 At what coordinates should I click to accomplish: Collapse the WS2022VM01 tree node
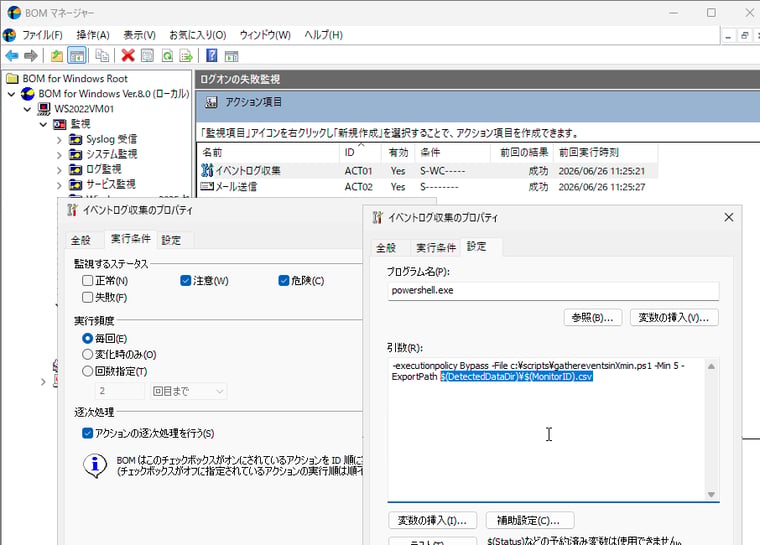pos(27,109)
